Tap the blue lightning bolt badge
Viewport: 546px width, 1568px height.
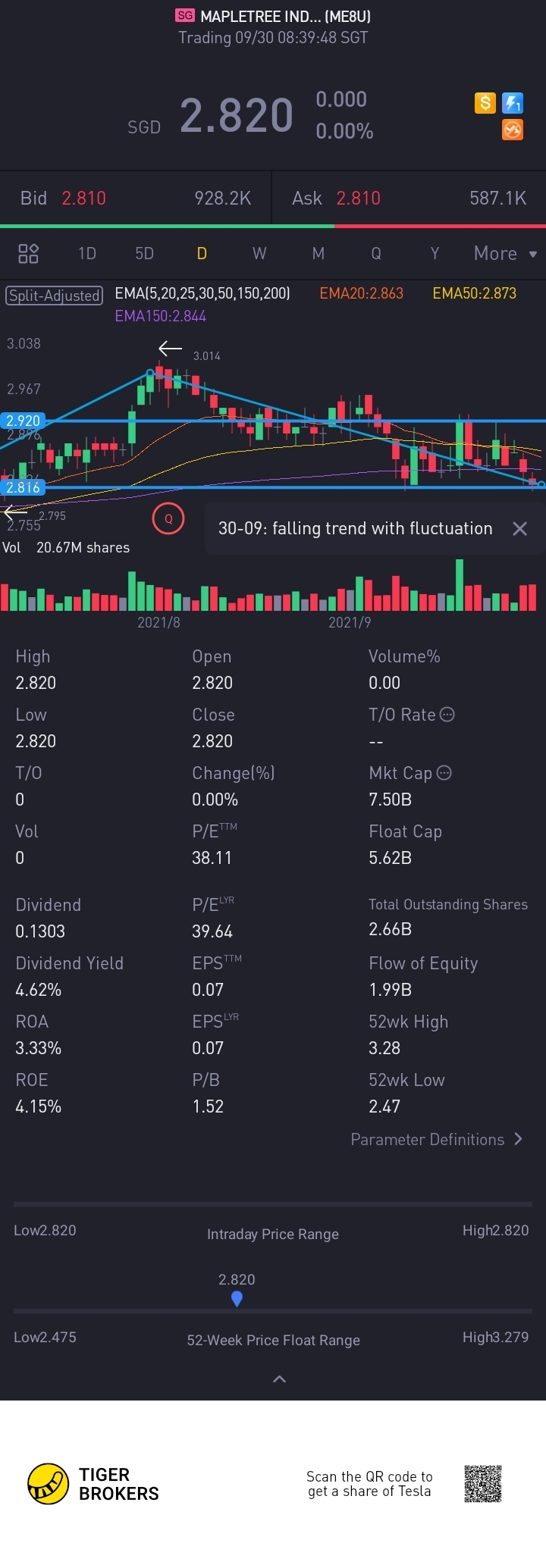coord(513,103)
